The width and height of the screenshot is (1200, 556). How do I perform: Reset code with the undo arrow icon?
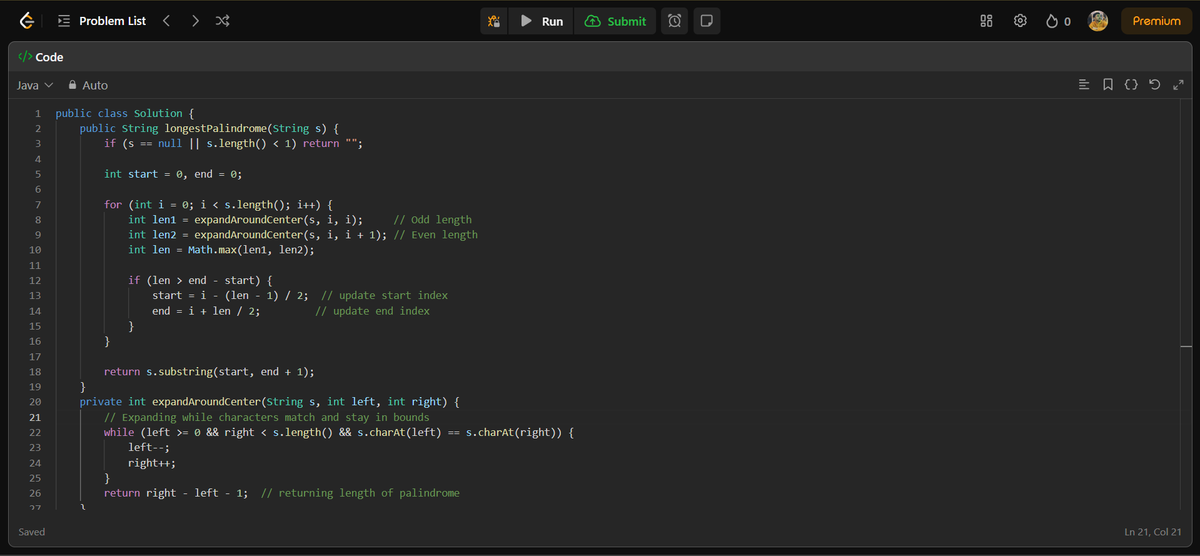(1155, 85)
